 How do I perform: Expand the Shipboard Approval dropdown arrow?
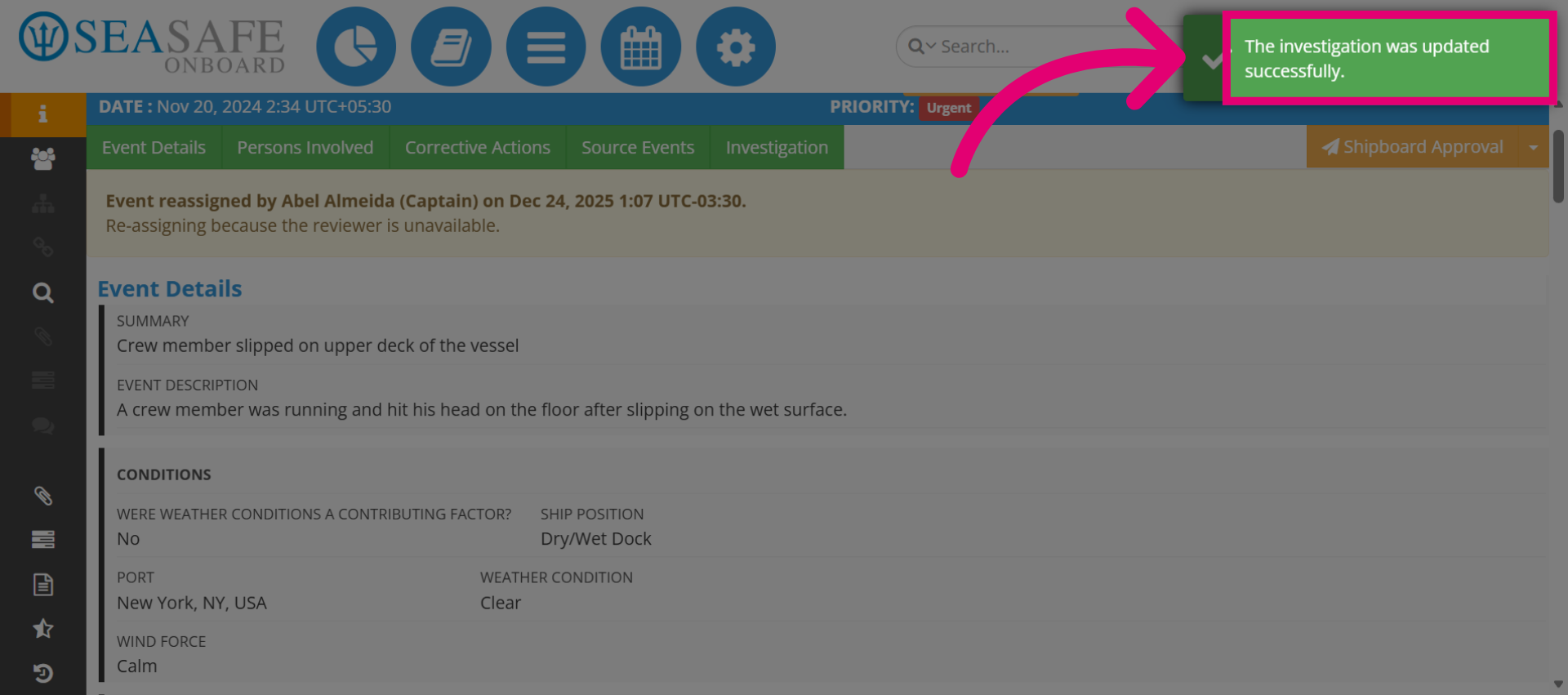coord(1533,147)
